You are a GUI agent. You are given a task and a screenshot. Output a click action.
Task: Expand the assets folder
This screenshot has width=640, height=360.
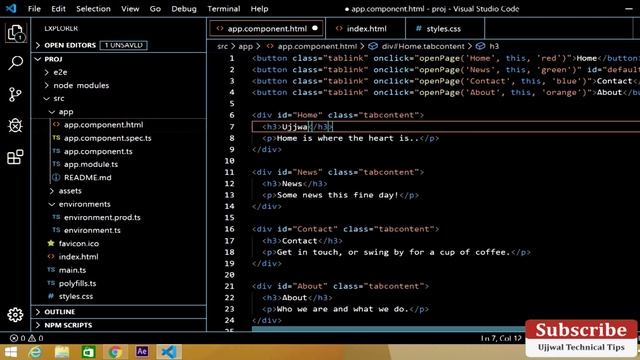click(x=70, y=191)
